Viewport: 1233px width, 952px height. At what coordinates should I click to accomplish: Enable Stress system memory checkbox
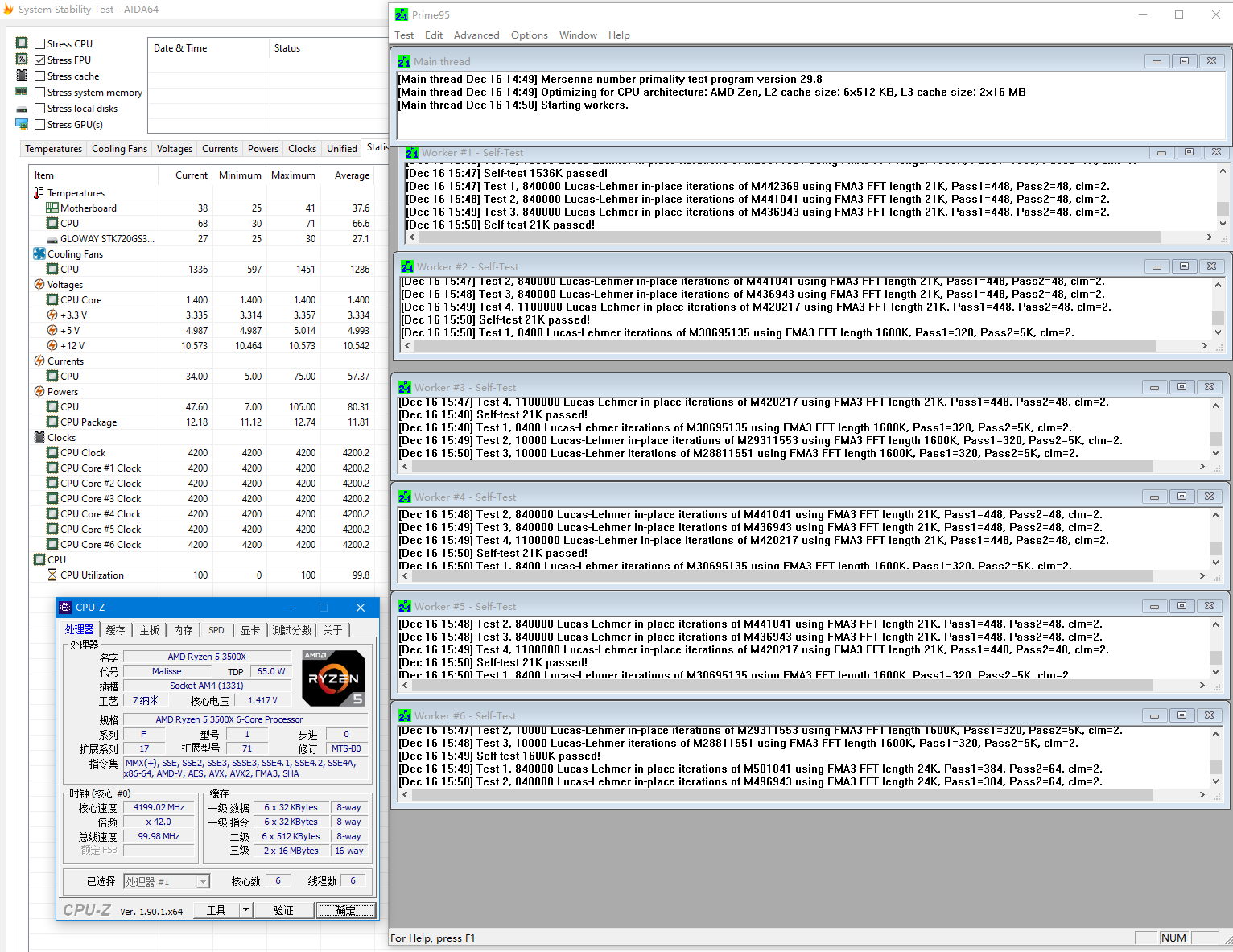click(x=40, y=93)
